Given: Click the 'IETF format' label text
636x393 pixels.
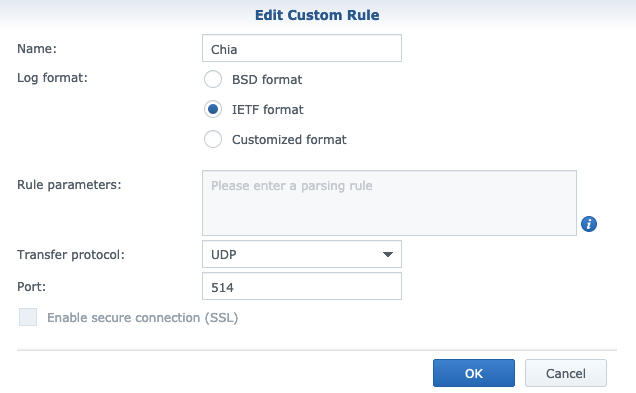Looking at the screenshot, I should [x=268, y=110].
